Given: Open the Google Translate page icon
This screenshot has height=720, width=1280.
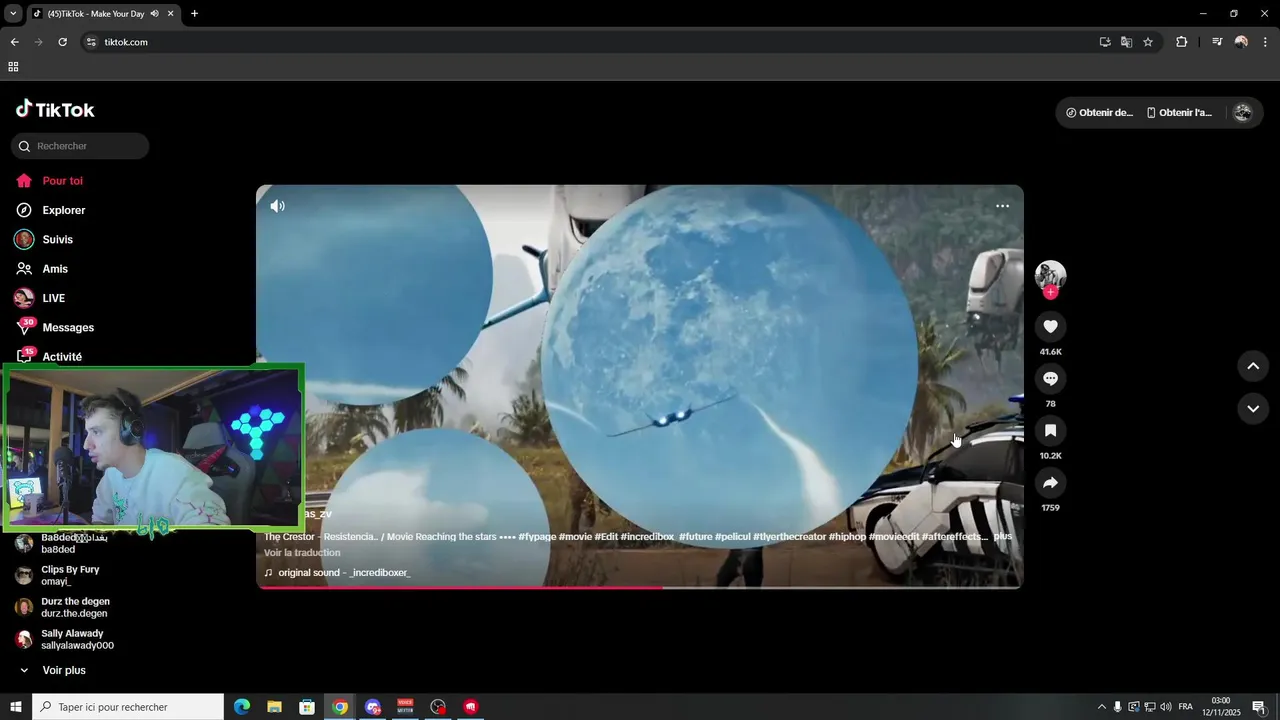Looking at the screenshot, I should point(1126,42).
